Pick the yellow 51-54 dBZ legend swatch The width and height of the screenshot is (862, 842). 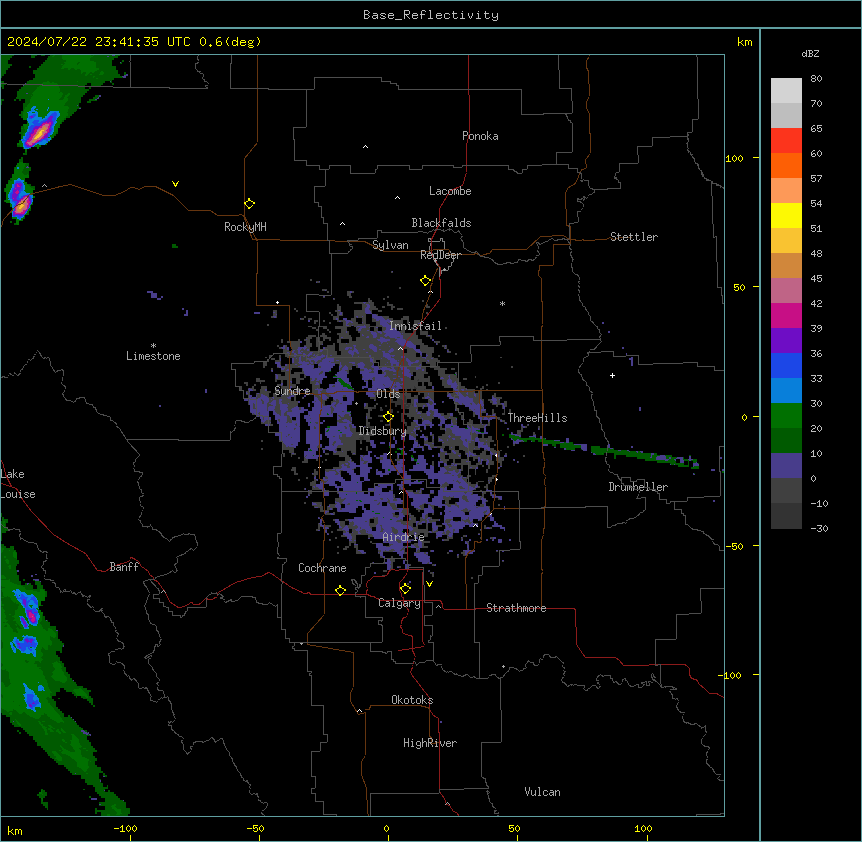click(x=786, y=215)
